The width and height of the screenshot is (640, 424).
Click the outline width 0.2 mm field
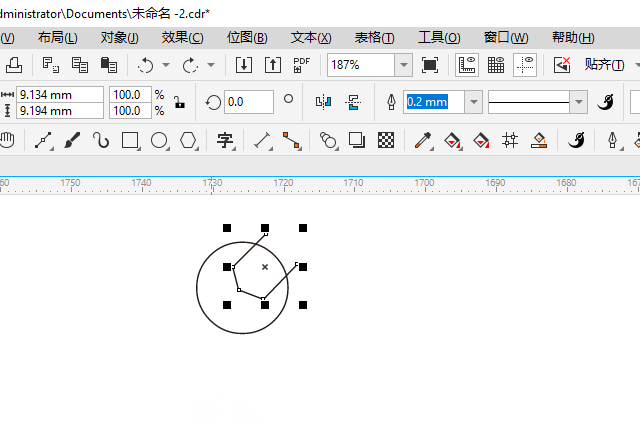click(x=434, y=102)
